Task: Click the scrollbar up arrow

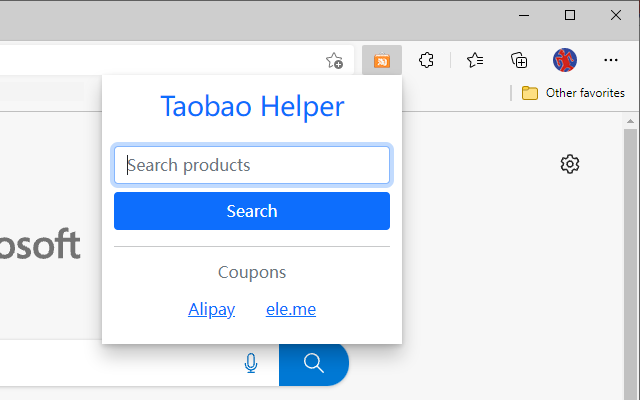Action: point(631,122)
